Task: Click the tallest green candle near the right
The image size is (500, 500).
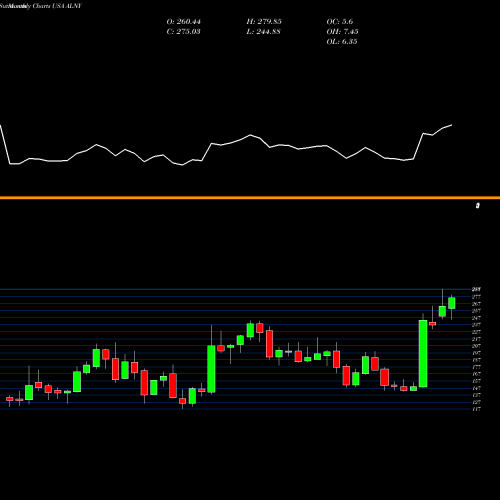Action: 423,354
